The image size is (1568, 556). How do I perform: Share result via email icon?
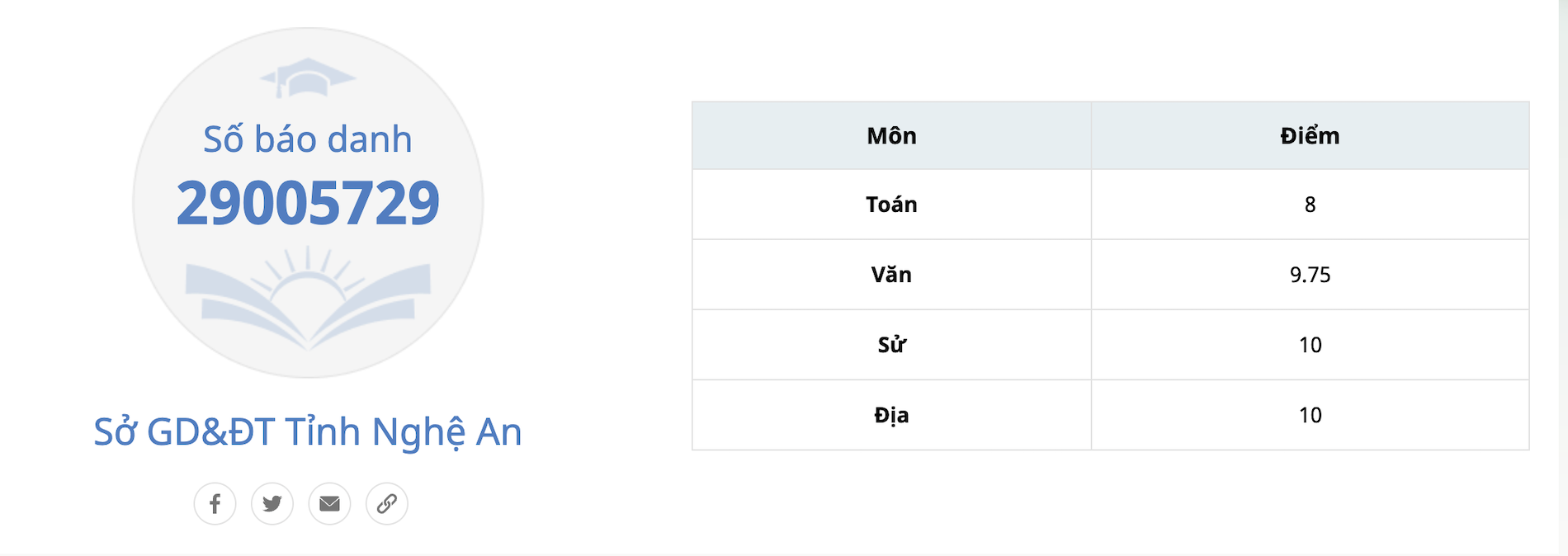click(329, 503)
